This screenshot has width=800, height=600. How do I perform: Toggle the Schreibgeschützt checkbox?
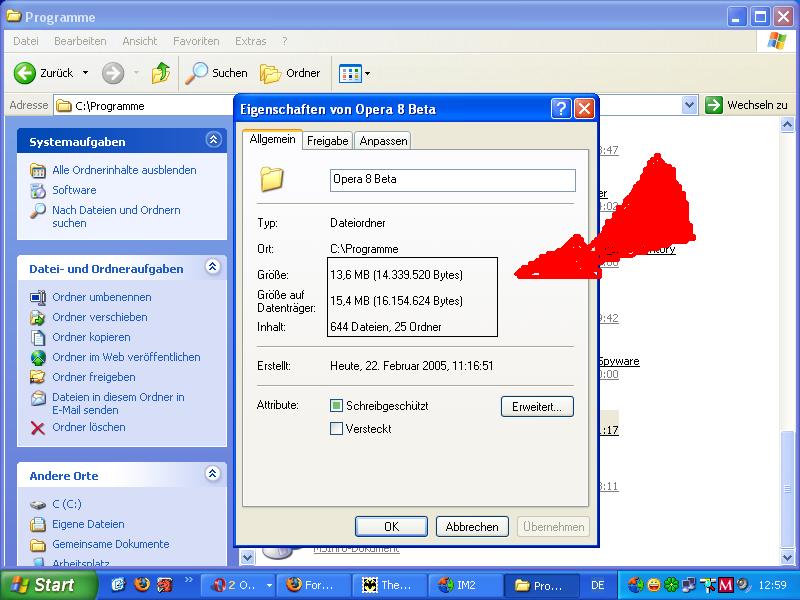(x=336, y=406)
